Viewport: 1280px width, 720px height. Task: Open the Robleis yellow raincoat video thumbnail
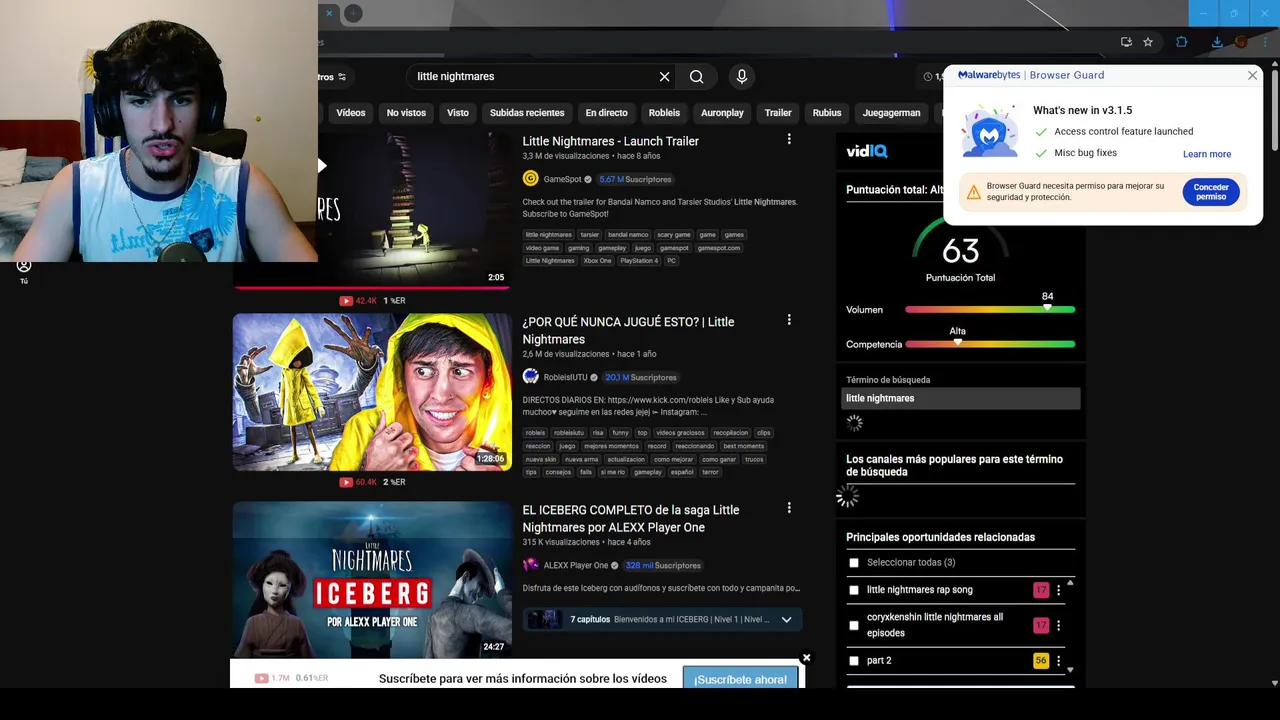[x=372, y=392]
